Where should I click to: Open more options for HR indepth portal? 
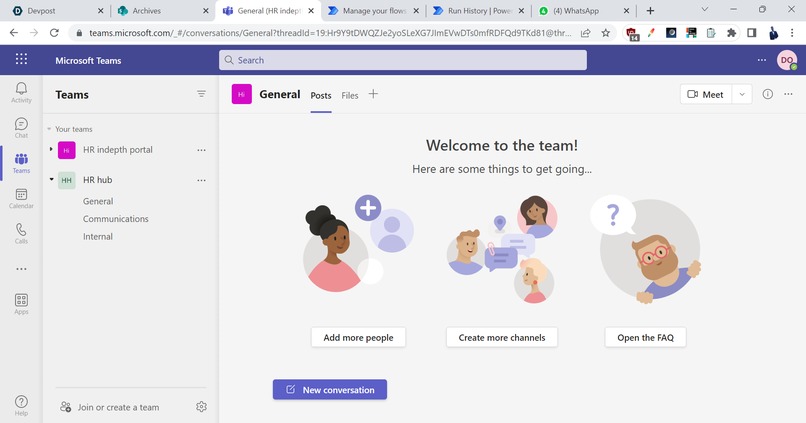201,150
